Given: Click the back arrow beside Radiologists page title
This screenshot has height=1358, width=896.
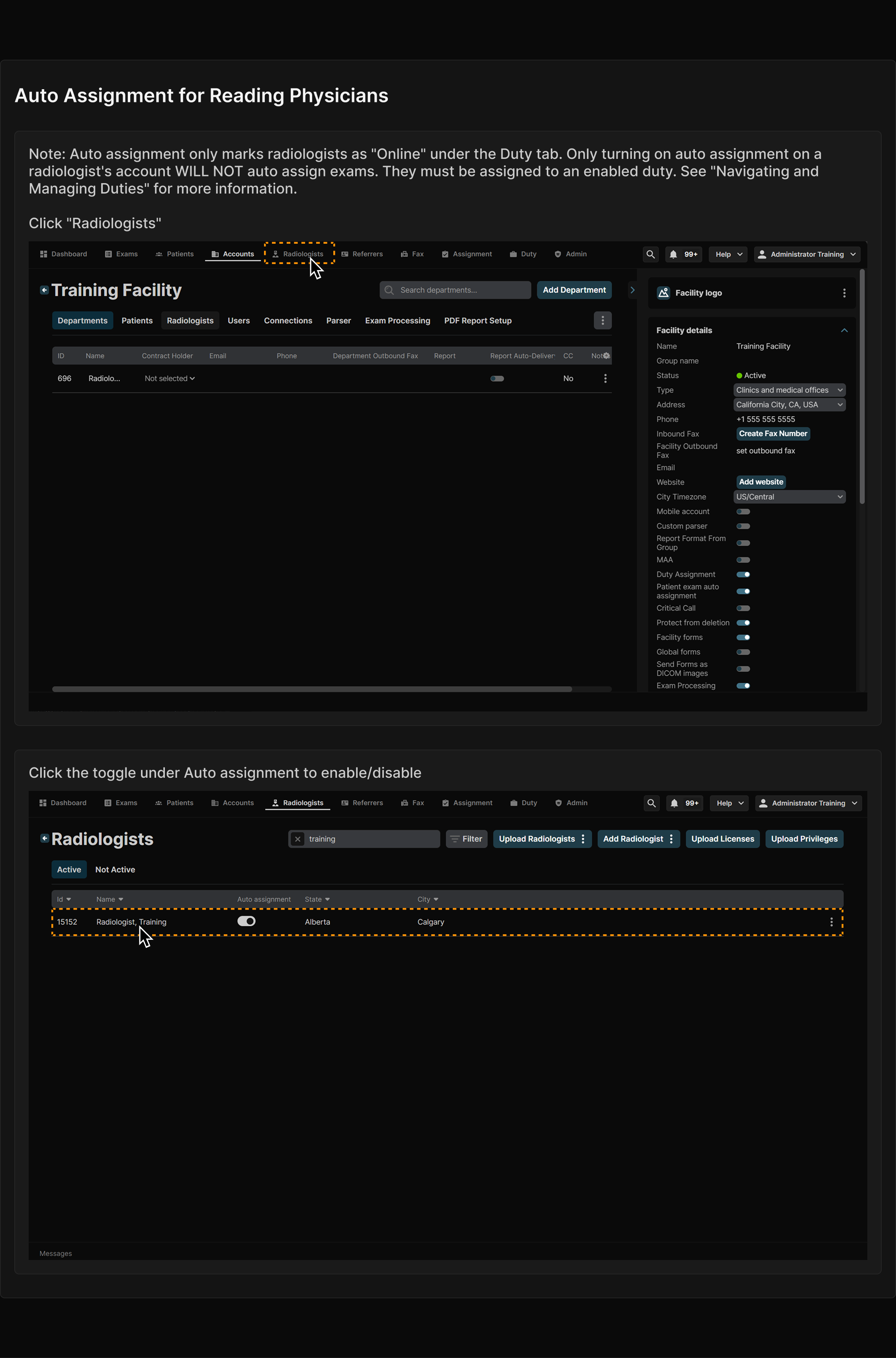Looking at the screenshot, I should click(44, 838).
